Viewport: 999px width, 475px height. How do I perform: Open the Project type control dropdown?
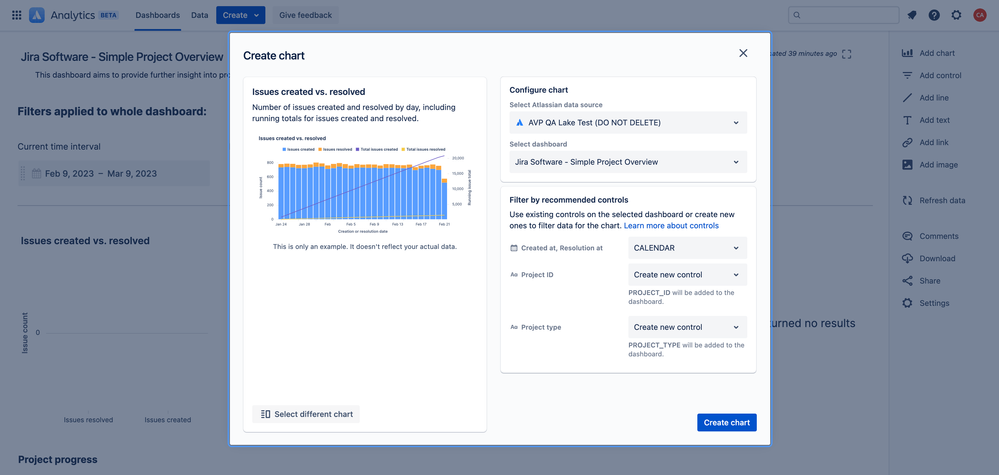coord(687,327)
